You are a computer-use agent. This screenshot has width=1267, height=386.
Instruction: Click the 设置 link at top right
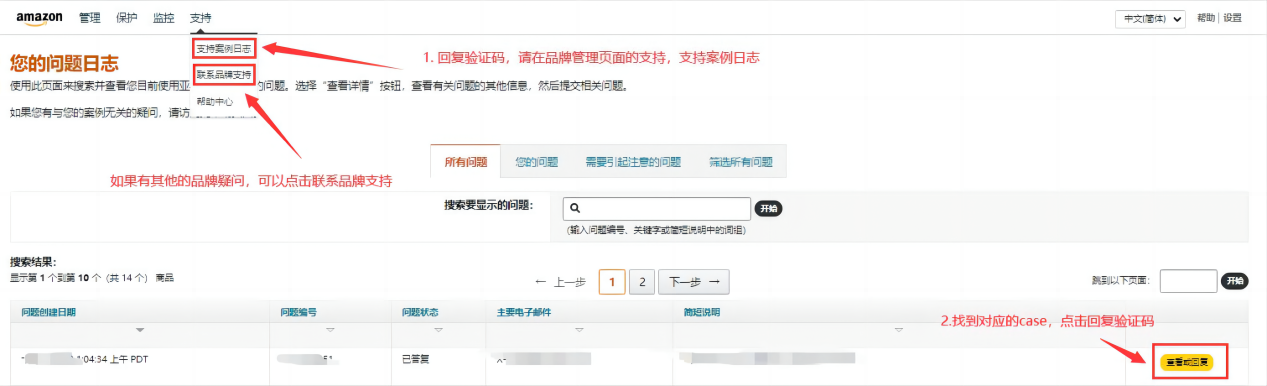coord(1232,18)
